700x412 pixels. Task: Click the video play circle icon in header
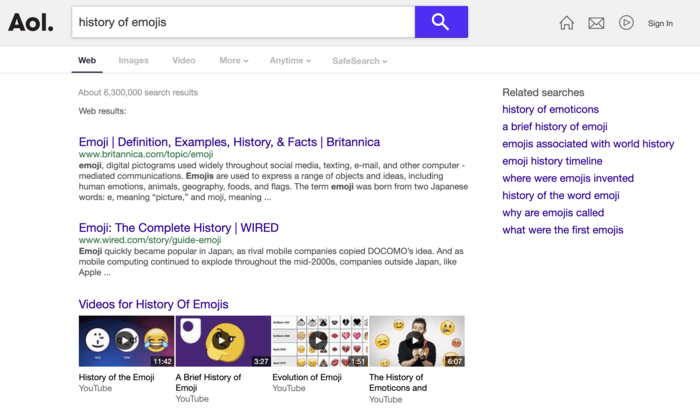click(626, 23)
